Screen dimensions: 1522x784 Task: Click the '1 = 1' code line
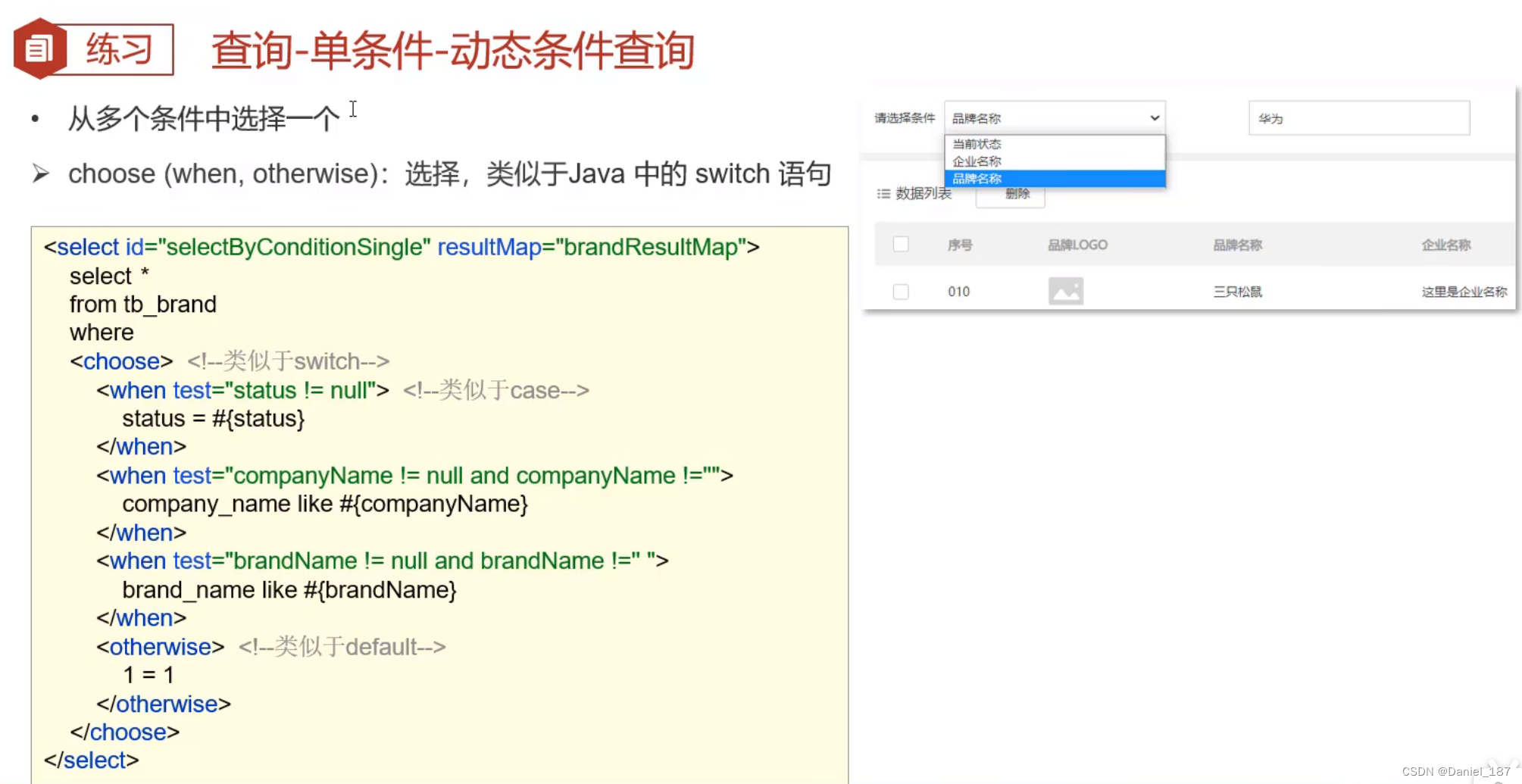point(148,675)
